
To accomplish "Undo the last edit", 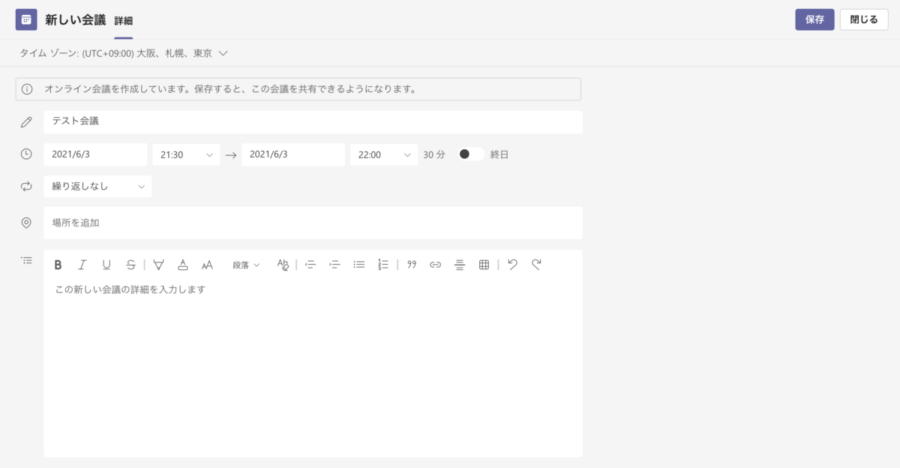I will [513, 264].
